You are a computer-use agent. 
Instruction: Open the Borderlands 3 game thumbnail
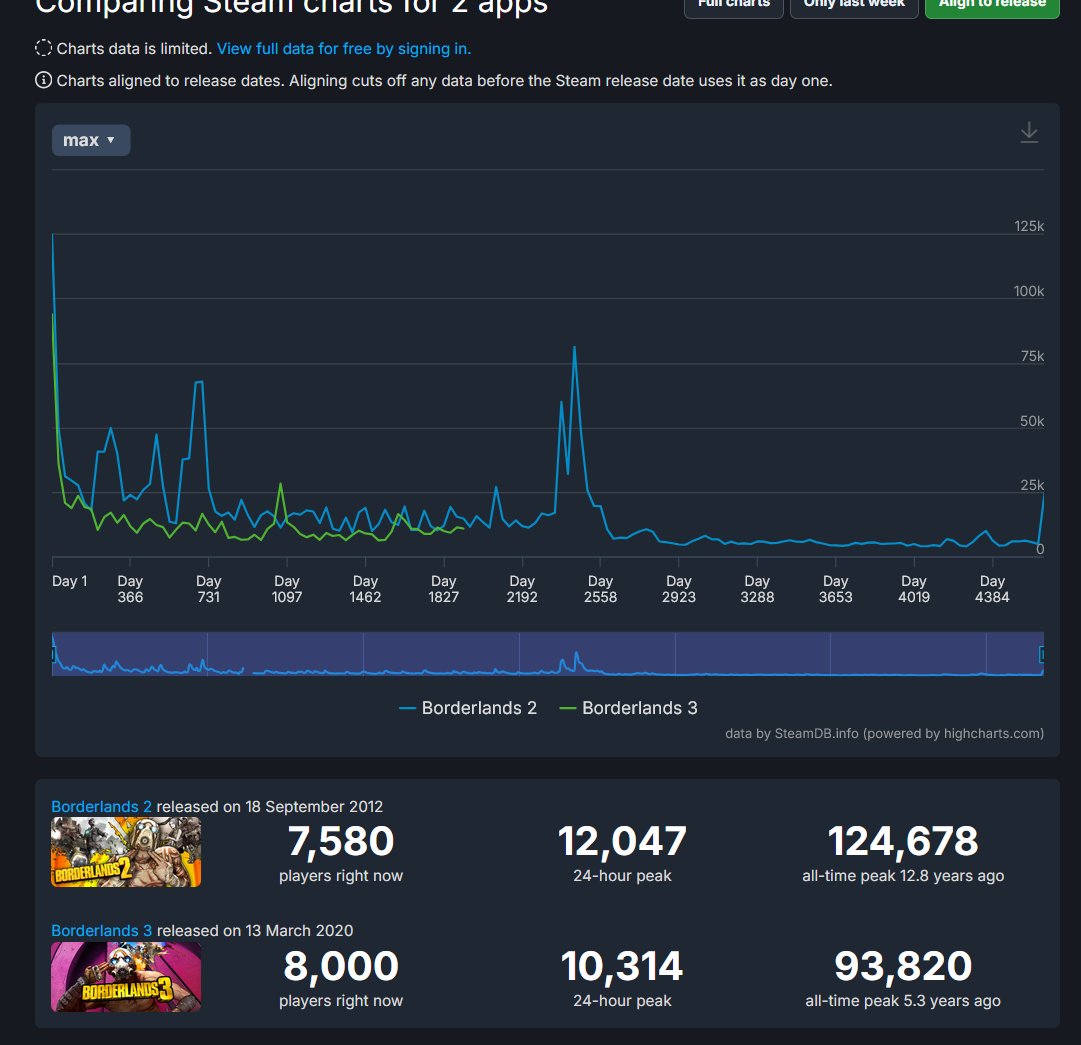pyautogui.click(x=126, y=977)
